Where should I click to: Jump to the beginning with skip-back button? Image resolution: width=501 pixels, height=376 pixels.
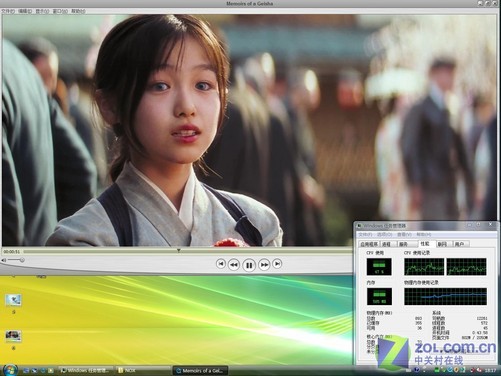(221, 264)
